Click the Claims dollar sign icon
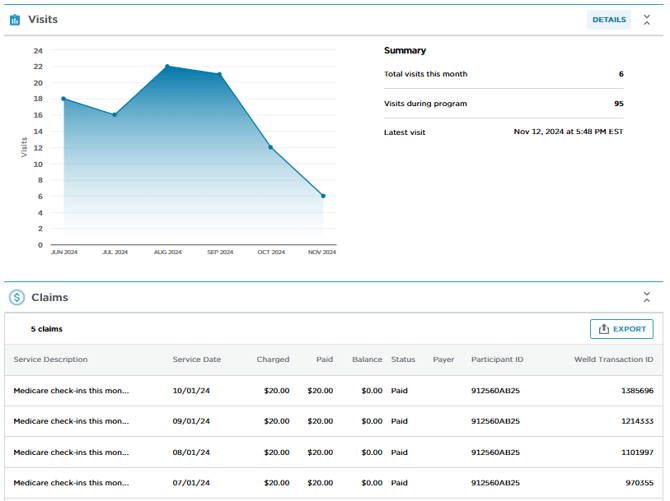The image size is (670, 501). click(x=16, y=297)
